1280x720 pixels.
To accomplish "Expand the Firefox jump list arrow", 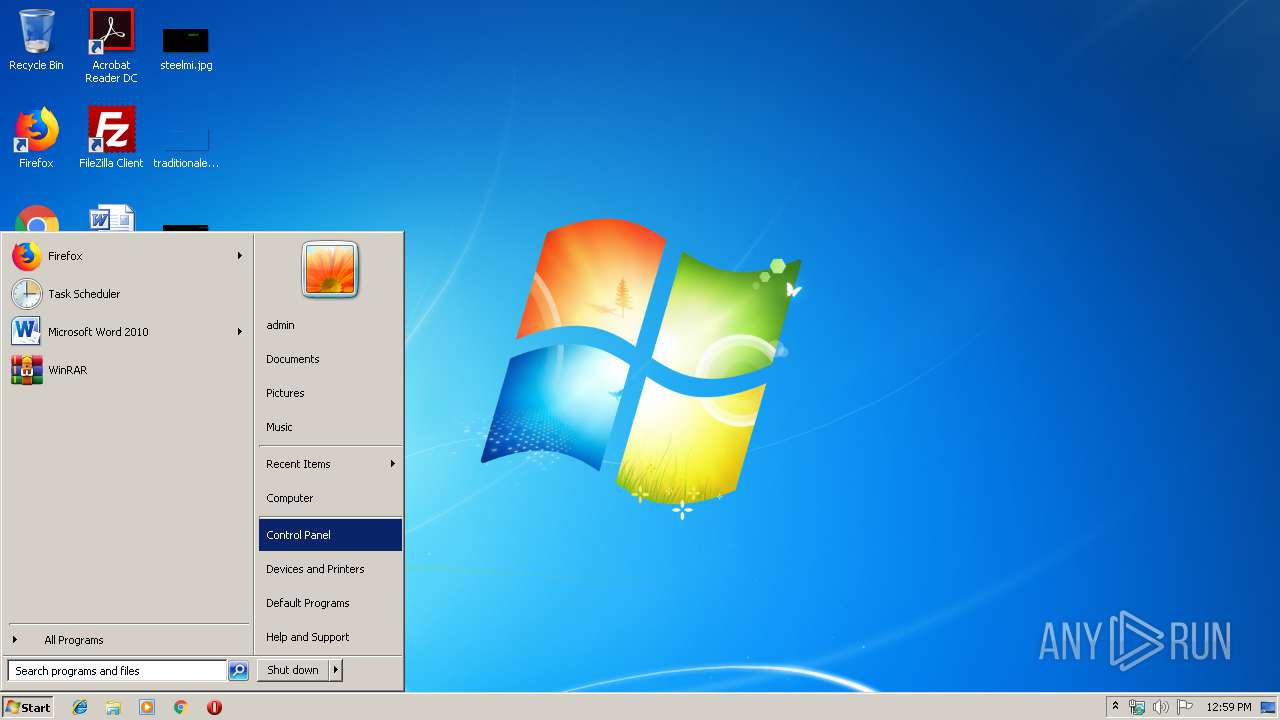I will pos(240,256).
